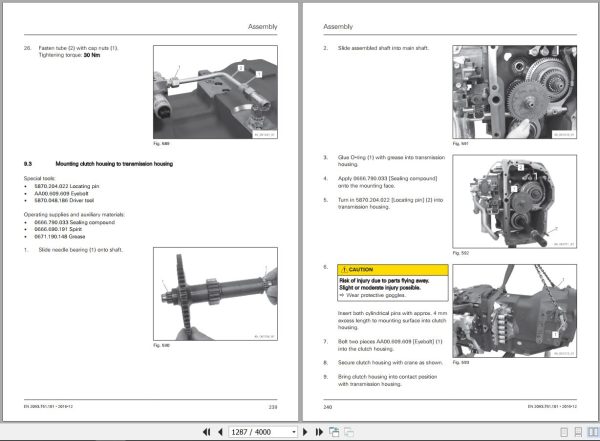Select the two-page facing view
The width and height of the screenshot is (600, 441).
[x=593, y=432]
